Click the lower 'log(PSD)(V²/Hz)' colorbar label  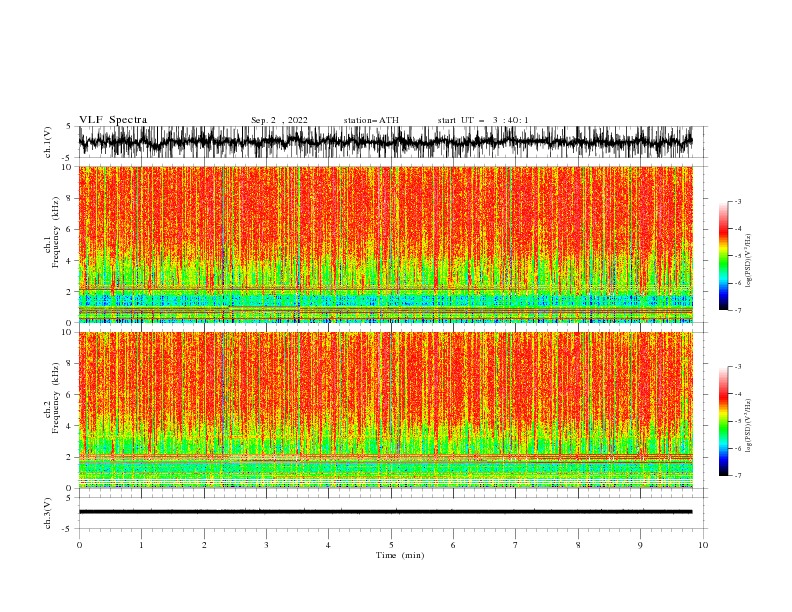click(x=749, y=426)
